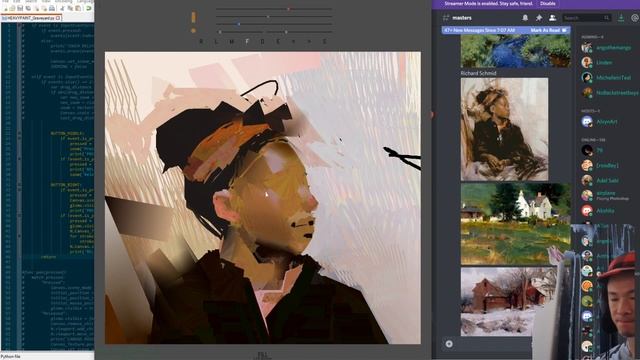Select member Abshila in the list
The image size is (640, 360).
[x=605, y=211]
